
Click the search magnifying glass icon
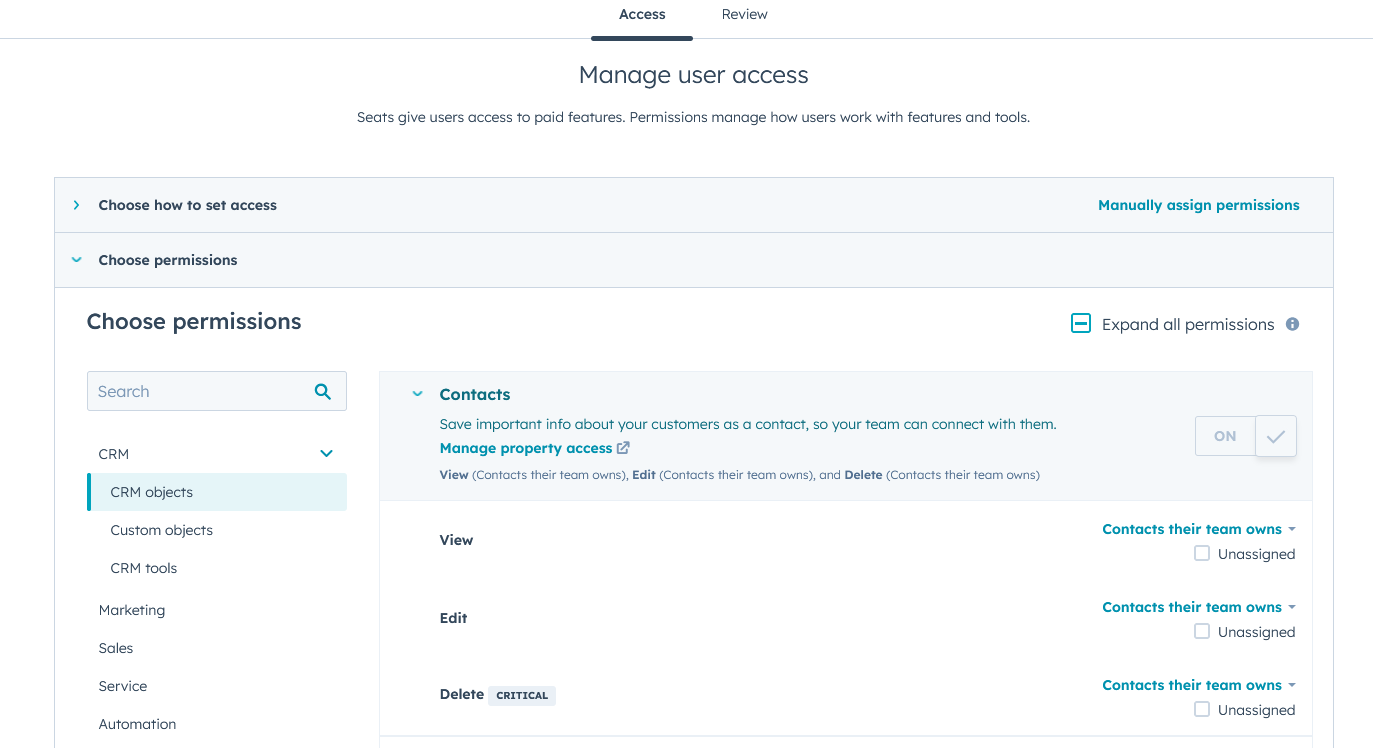pos(322,390)
